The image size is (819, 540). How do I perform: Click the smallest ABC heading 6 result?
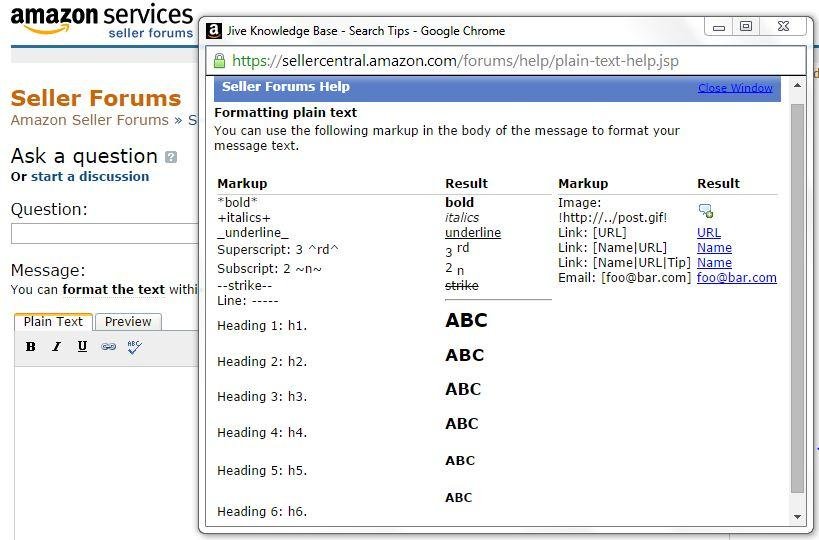click(x=459, y=498)
